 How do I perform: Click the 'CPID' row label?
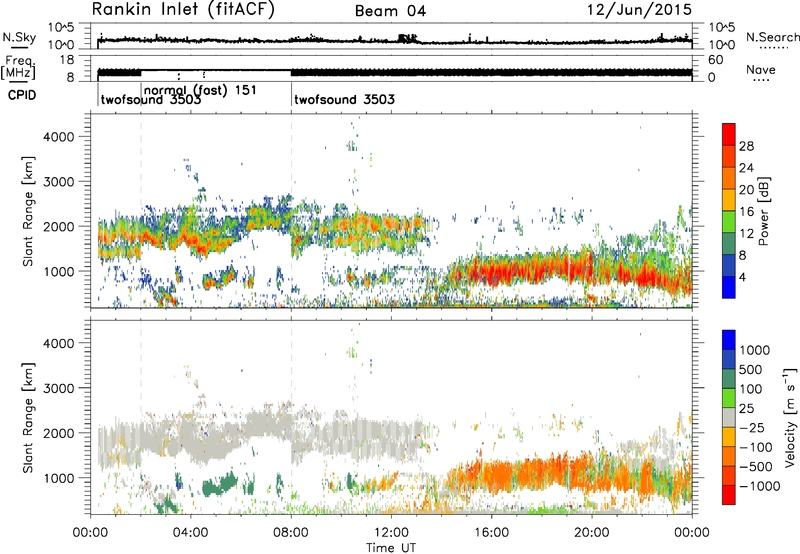click(22, 95)
